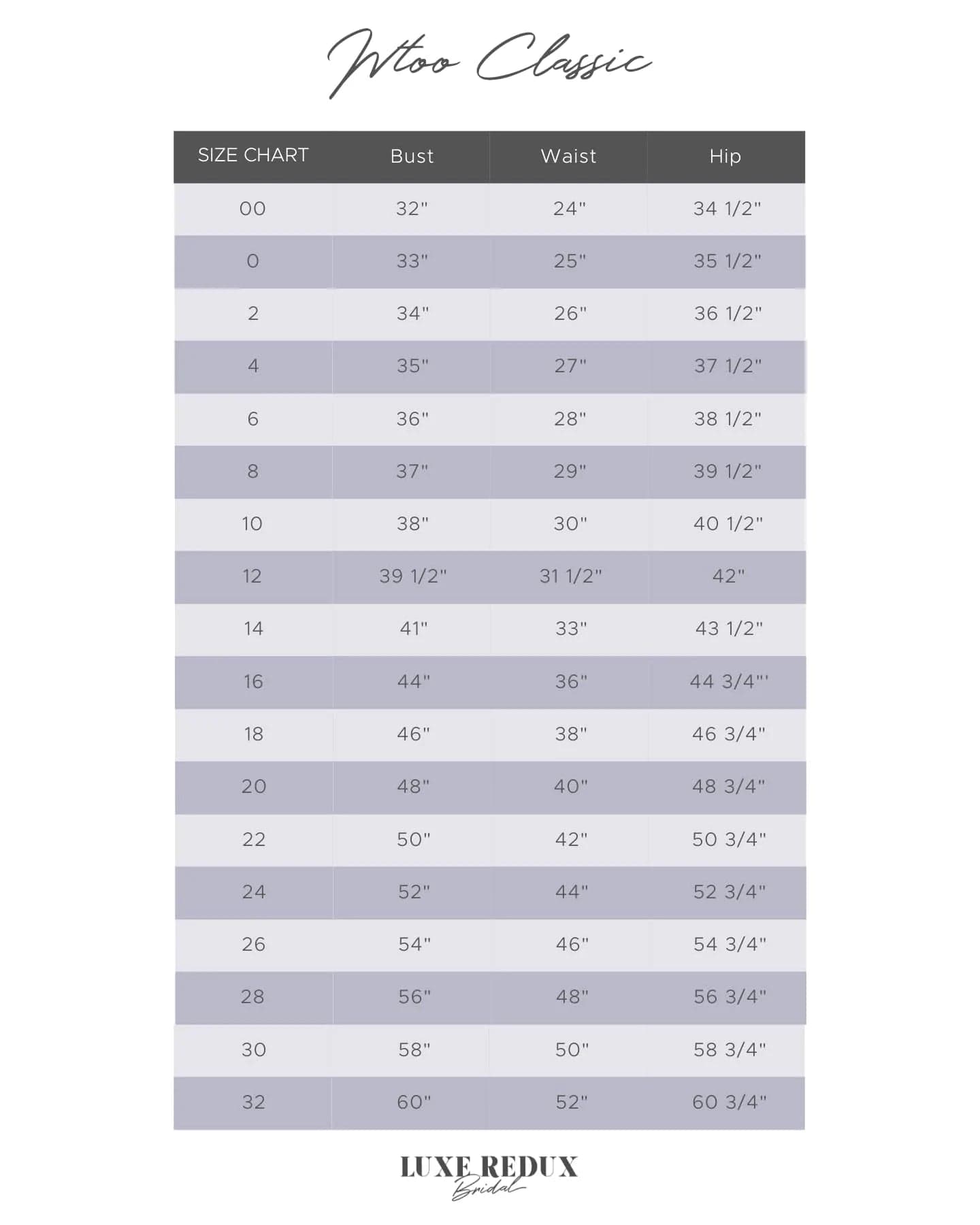This screenshot has height=1225, width=980.
Task: Click the size 00 row label
Action: click(x=252, y=209)
